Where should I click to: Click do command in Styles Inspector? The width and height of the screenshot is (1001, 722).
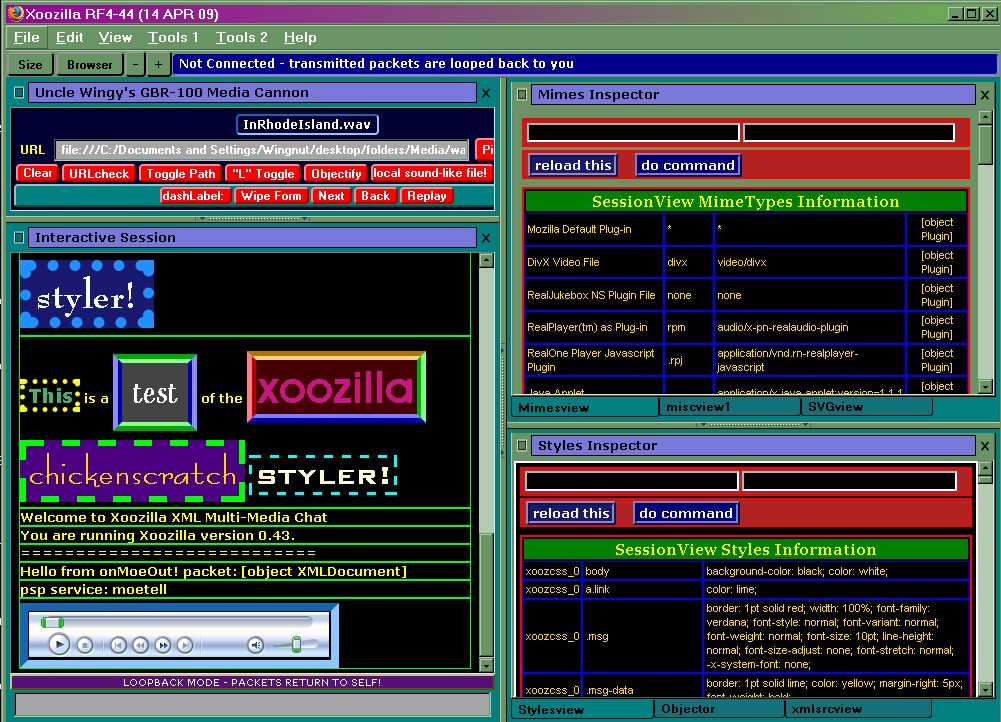click(686, 513)
